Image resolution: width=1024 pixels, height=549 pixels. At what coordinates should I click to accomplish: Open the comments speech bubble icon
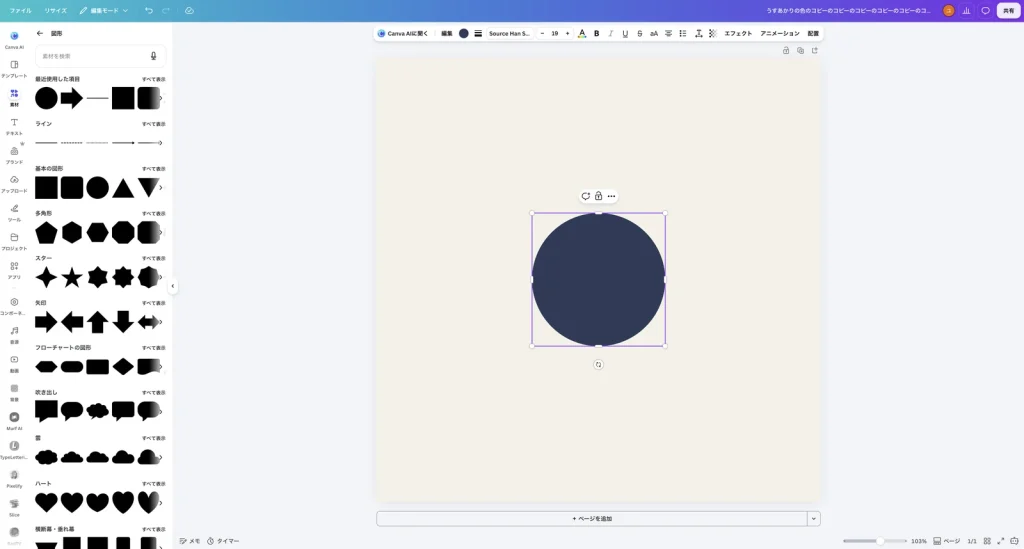coord(985,10)
